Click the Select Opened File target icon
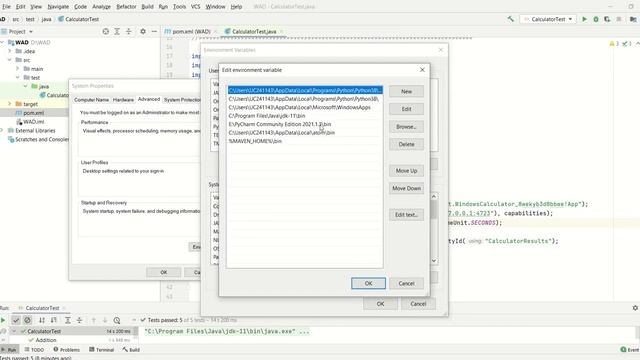Viewport: 640px width, 360px height. tap(106, 31)
